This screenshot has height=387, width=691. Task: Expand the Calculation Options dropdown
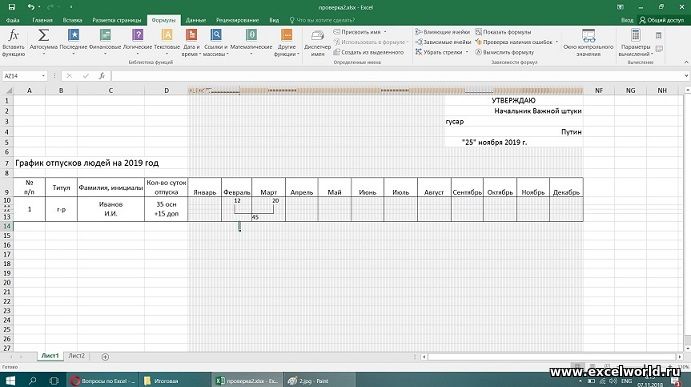coord(635,42)
